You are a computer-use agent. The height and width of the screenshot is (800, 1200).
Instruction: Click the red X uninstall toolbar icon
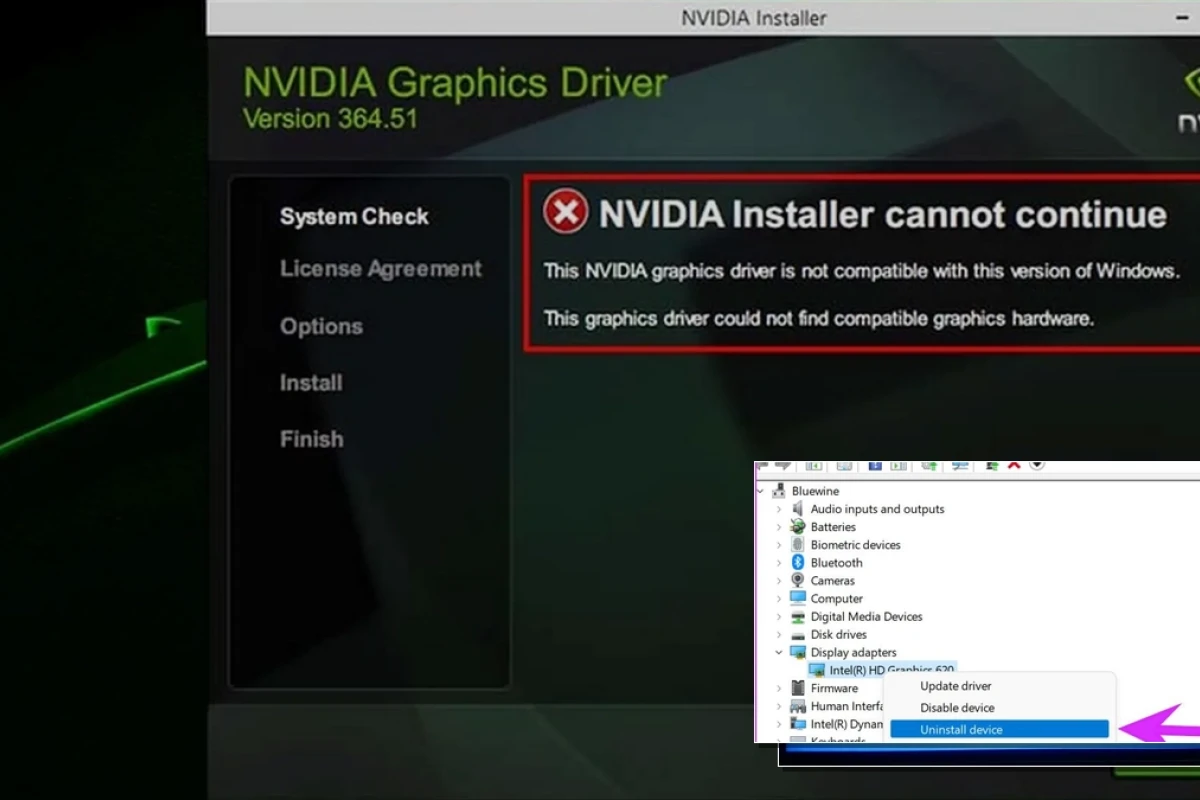(x=1014, y=465)
